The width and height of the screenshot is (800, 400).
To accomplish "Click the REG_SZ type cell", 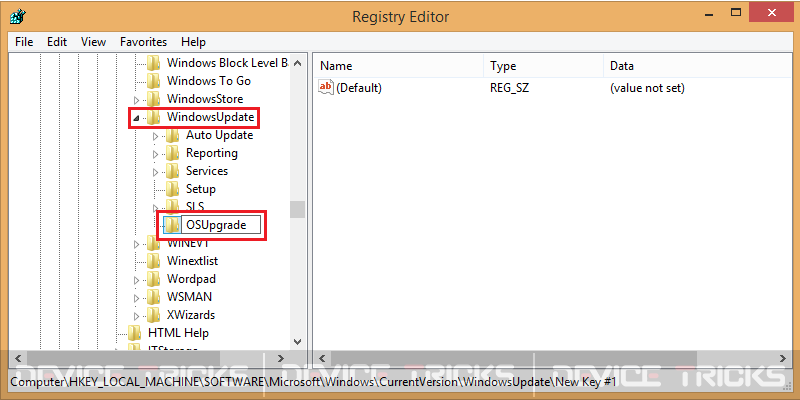I will point(509,88).
